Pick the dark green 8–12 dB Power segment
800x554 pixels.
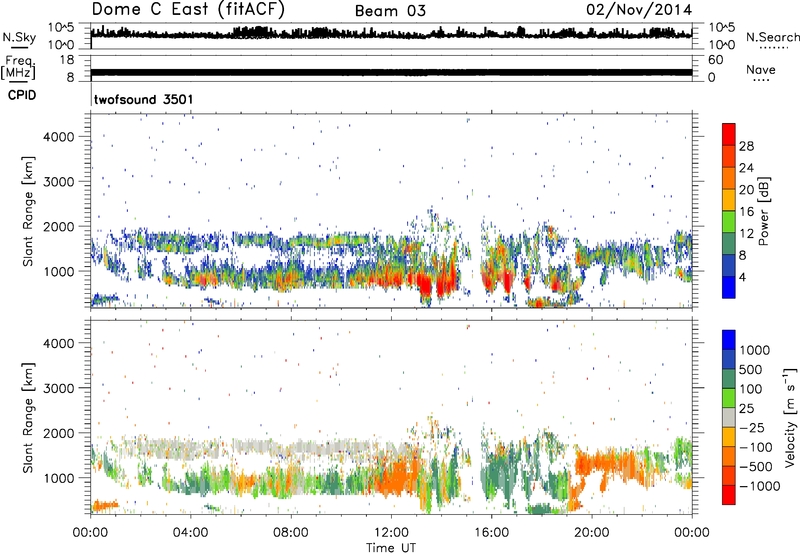point(729,243)
